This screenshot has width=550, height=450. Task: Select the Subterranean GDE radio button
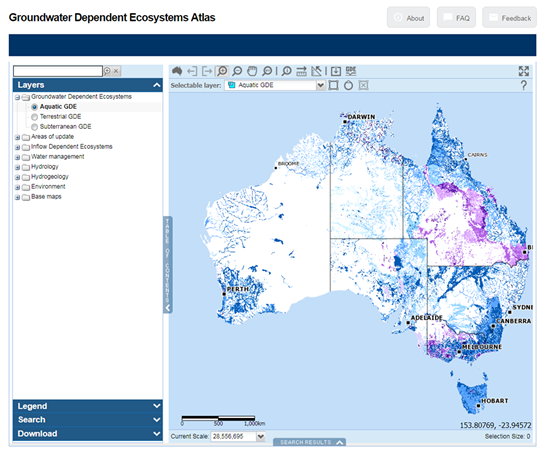[x=34, y=127]
